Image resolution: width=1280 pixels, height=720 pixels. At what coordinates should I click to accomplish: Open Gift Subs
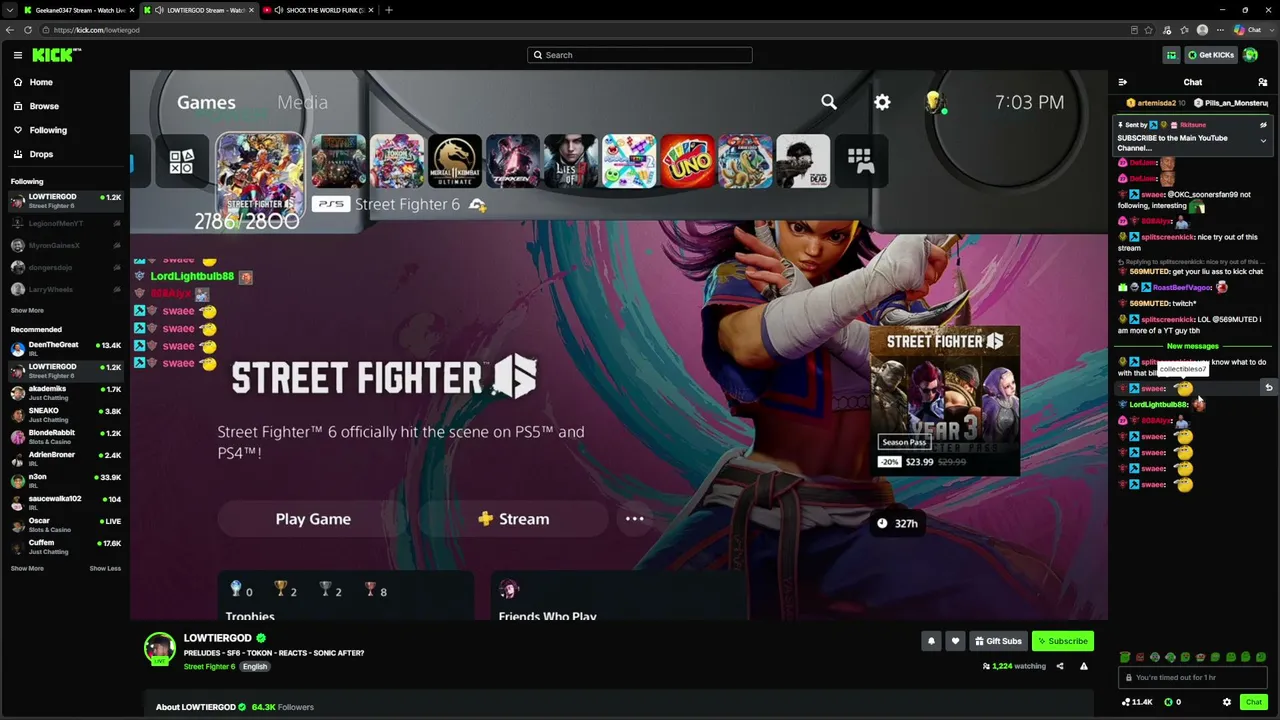coord(998,641)
